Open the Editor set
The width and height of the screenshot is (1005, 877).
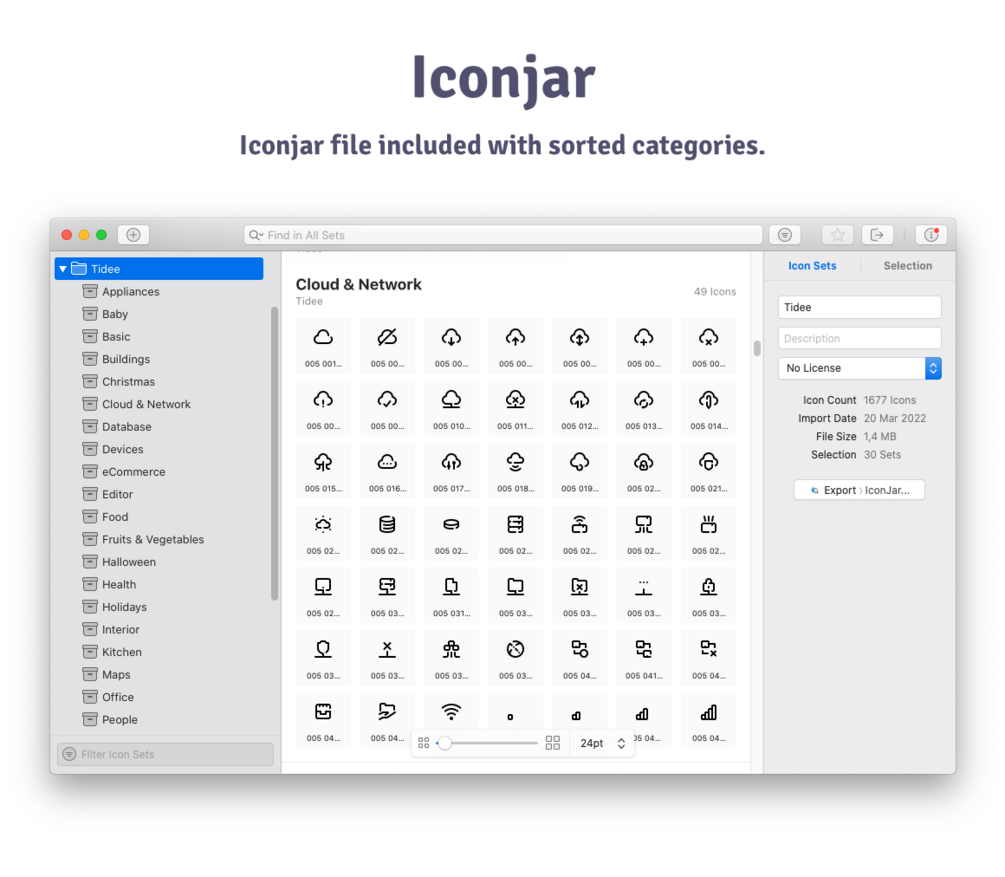pyautogui.click(x=117, y=494)
